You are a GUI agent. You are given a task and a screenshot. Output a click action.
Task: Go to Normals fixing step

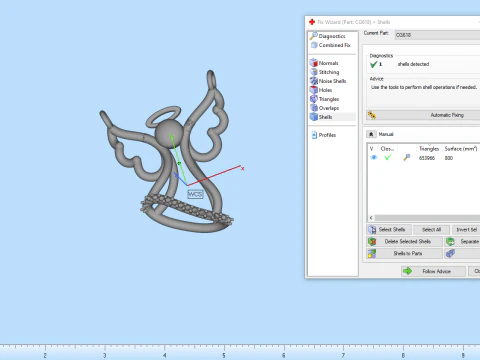tap(324, 63)
